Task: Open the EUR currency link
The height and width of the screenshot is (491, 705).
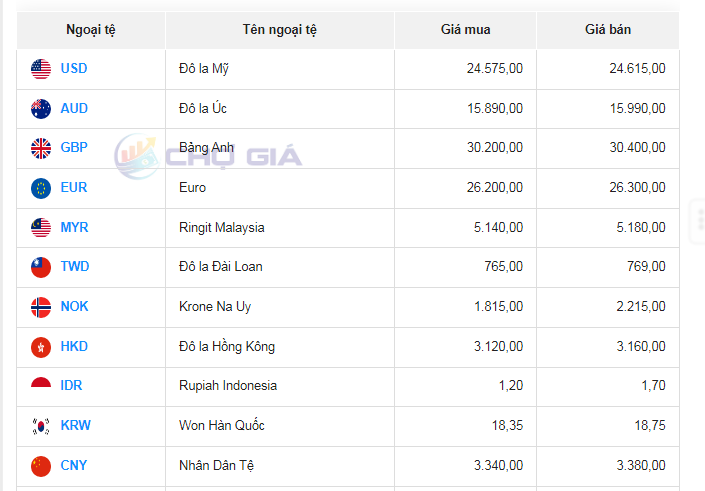Action: pyautogui.click(x=74, y=188)
